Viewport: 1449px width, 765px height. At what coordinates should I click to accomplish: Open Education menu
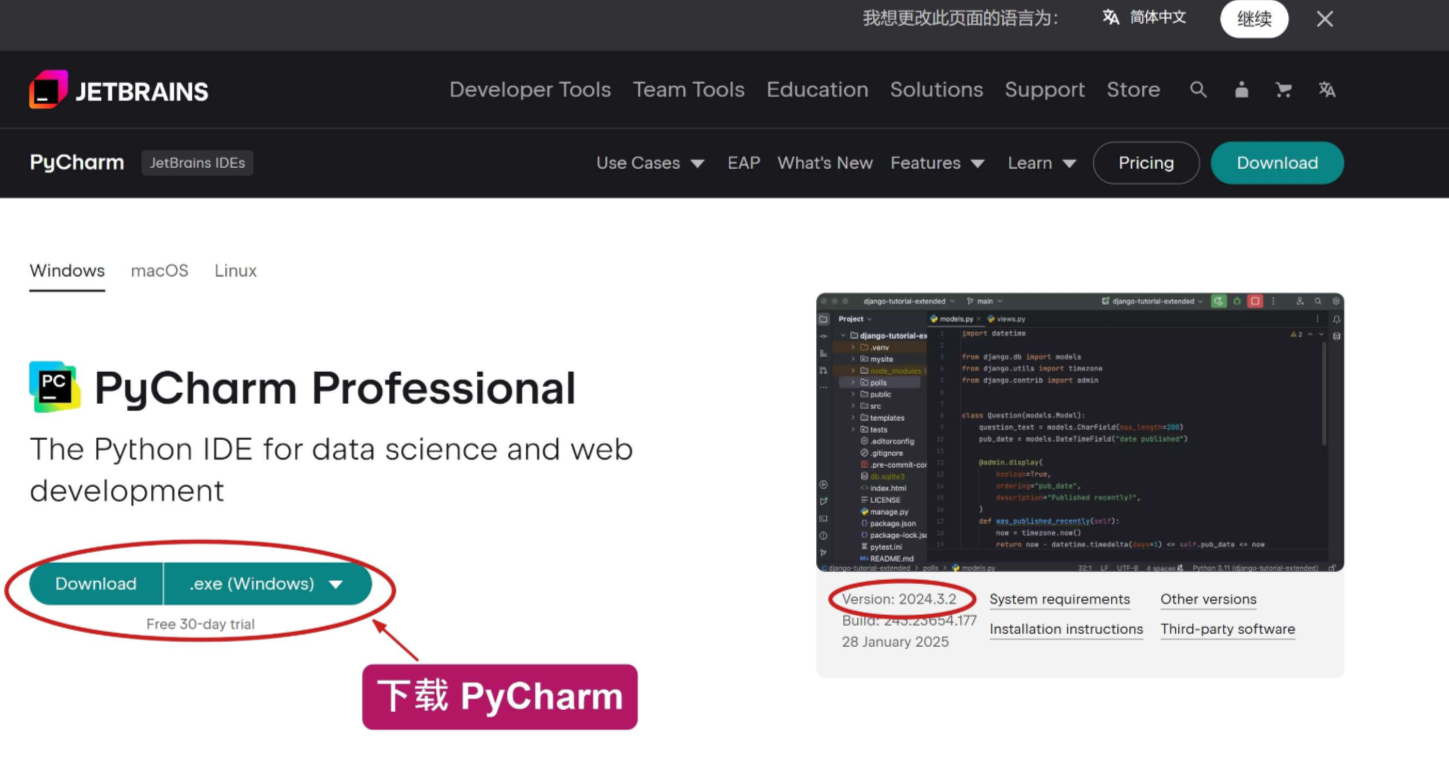click(x=817, y=90)
